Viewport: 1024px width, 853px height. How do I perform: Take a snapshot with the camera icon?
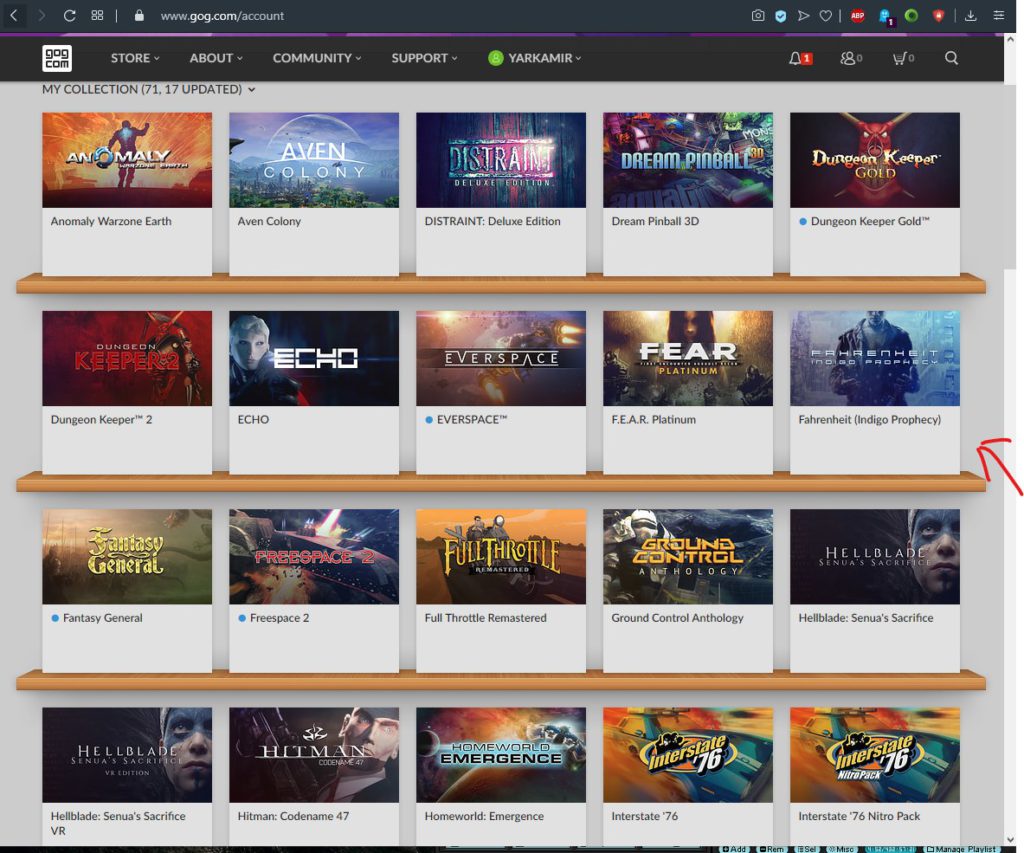click(x=758, y=15)
